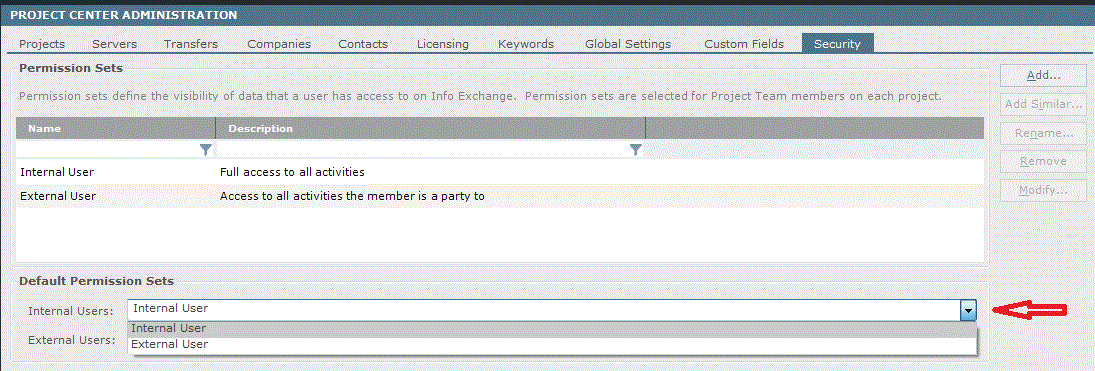Click the Name column filter icon
The width and height of the screenshot is (1095, 371).
point(205,150)
